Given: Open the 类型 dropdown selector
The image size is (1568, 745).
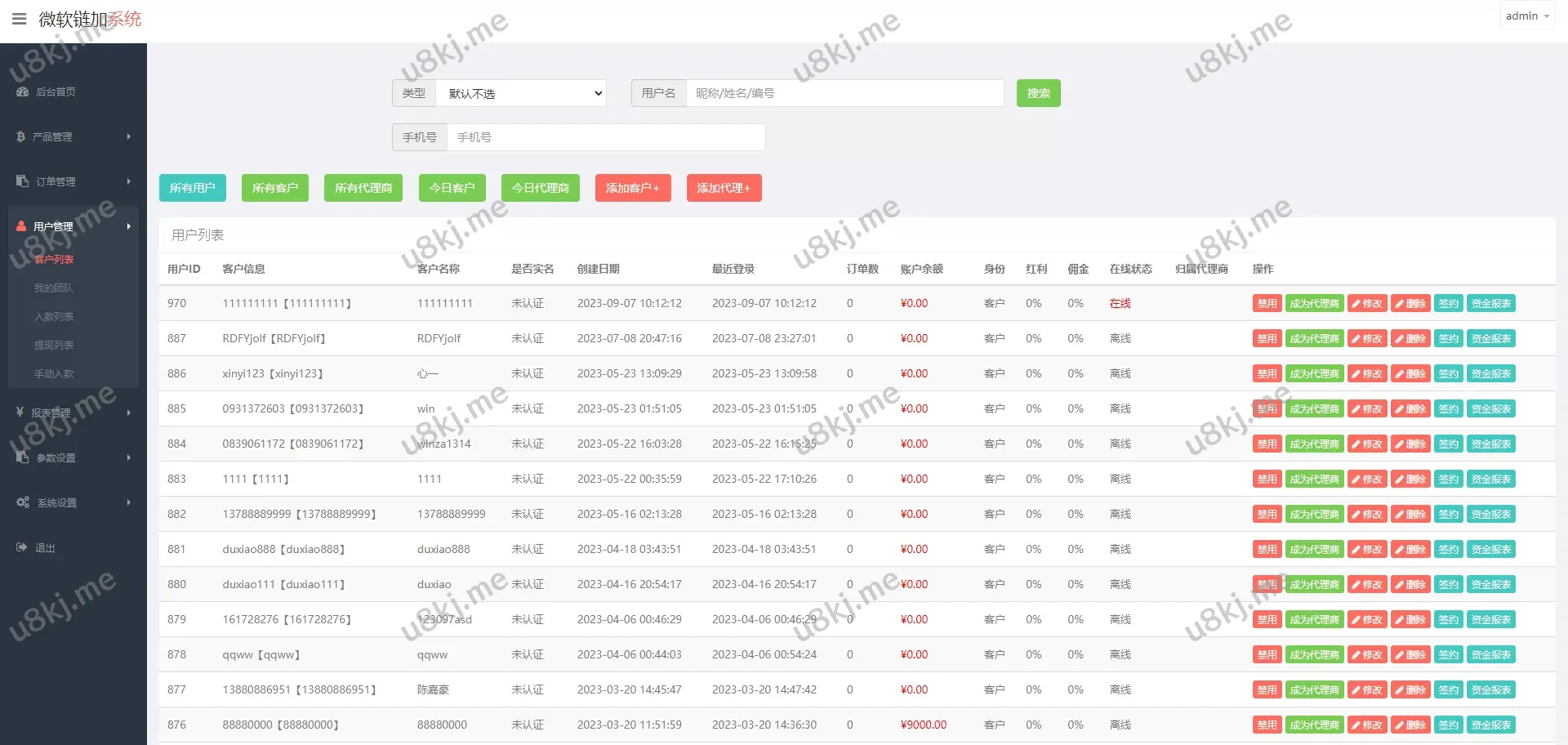Looking at the screenshot, I should click(521, 93).
